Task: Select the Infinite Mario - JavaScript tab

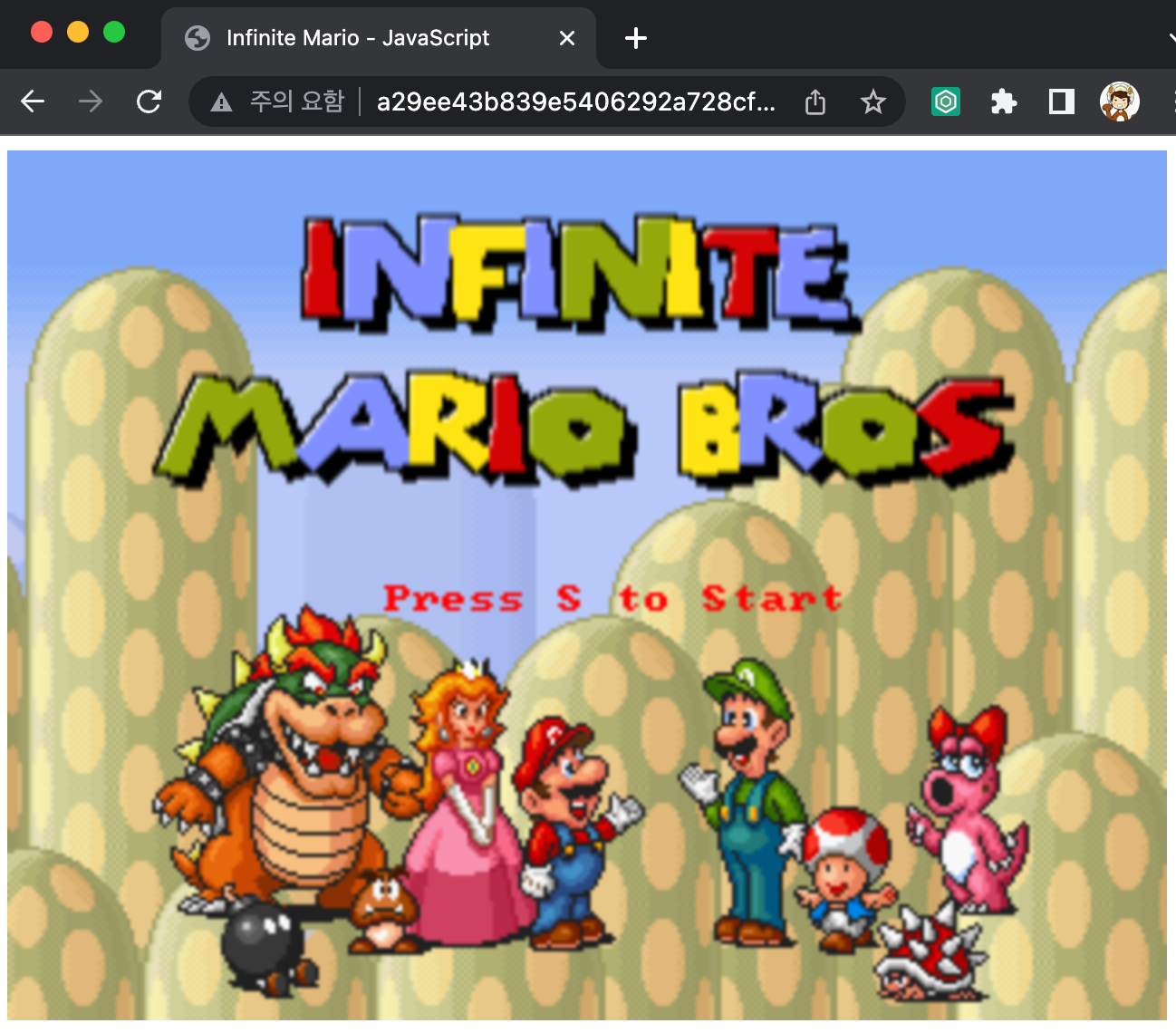Action: click(x=379, y=38)
